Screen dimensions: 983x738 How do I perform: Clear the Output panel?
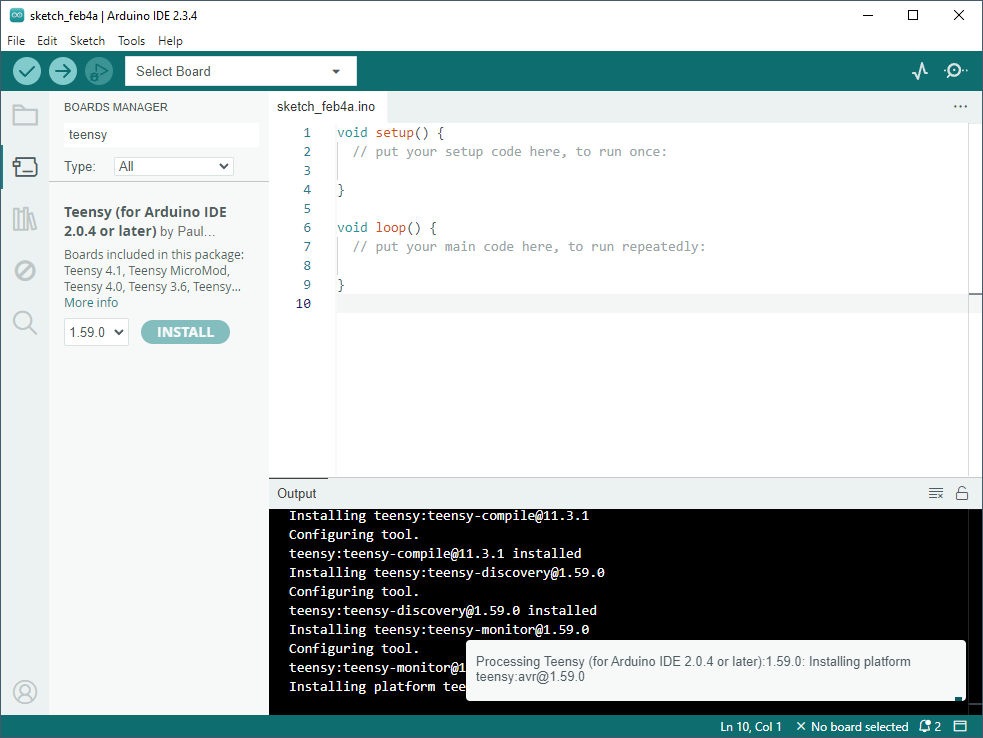tap(935, 493)
